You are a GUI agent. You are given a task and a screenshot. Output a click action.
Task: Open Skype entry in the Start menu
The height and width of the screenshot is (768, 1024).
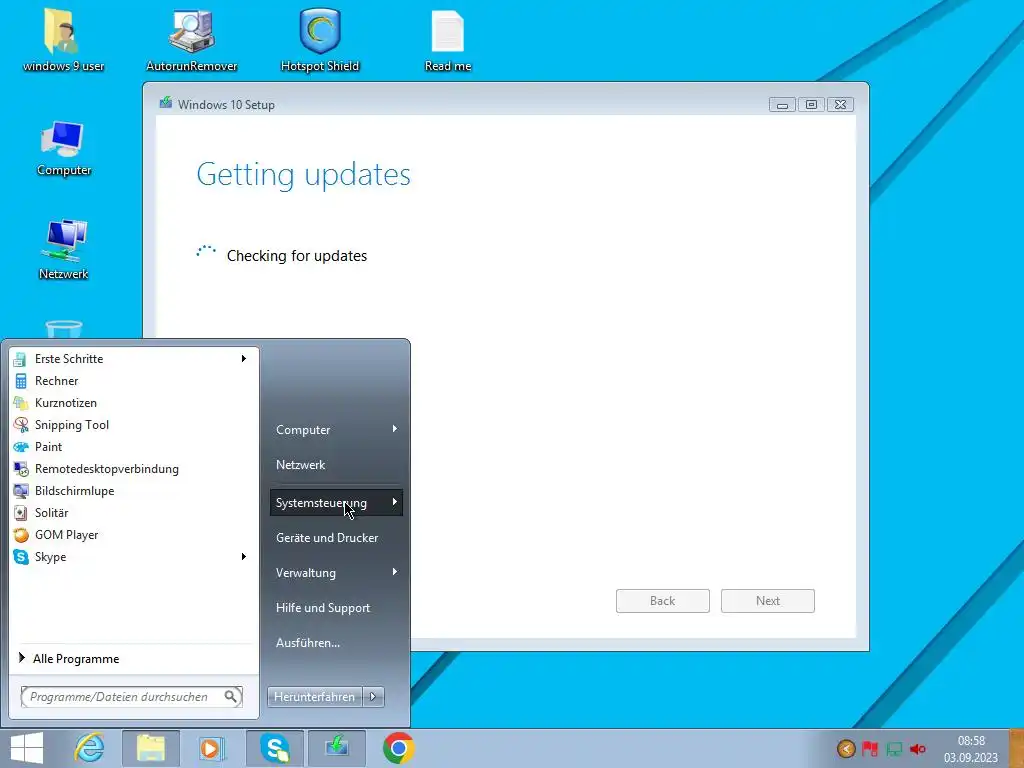click(131, 557)
